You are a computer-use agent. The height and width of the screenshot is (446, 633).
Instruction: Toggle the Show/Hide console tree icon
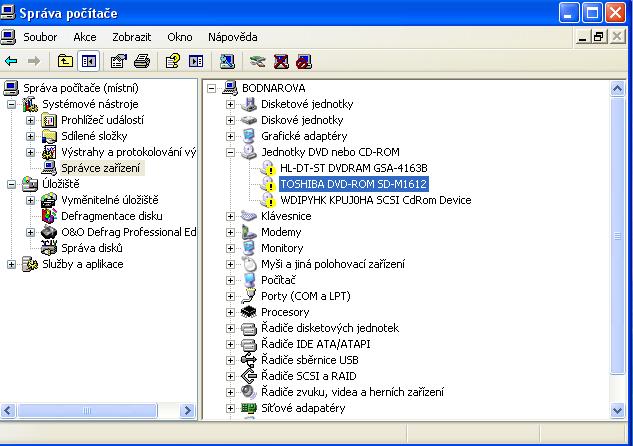tap(88, 61)
